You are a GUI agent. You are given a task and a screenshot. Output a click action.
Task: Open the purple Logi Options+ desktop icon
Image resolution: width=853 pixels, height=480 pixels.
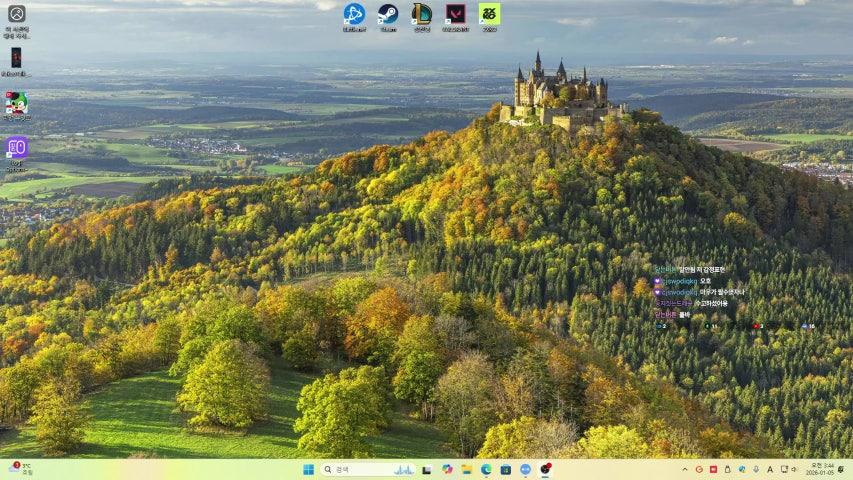[16, 148]
